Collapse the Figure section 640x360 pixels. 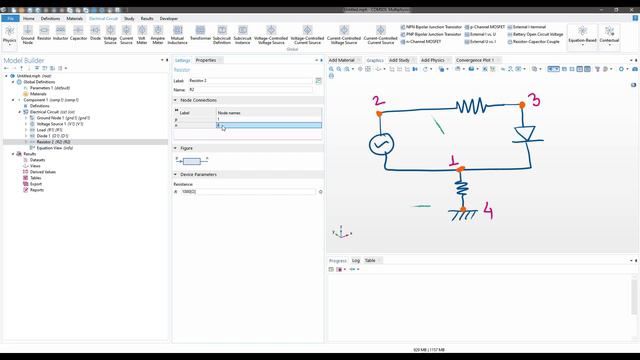pos(176,148)
